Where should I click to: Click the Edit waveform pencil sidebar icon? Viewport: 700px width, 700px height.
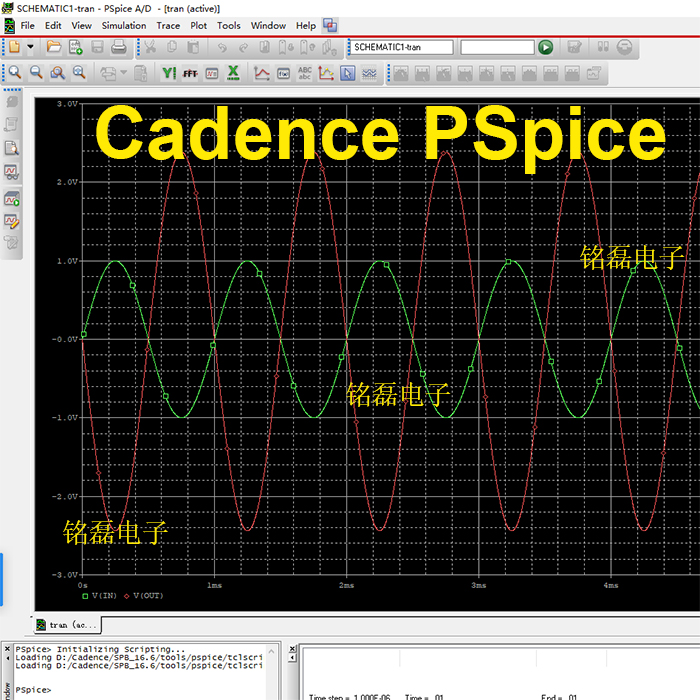coord(11,221)
